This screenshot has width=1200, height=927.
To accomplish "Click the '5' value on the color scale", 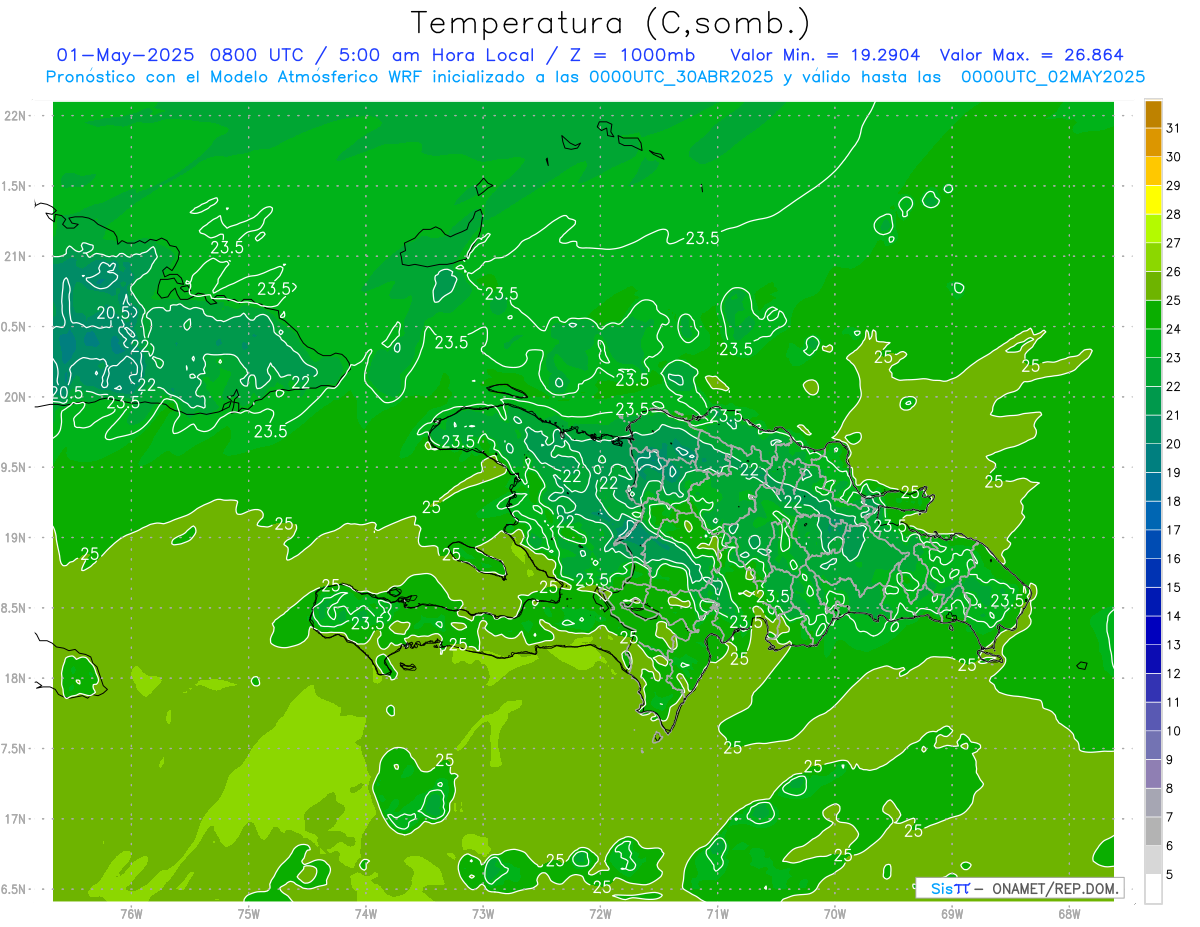I will (x=1170, y=874).
